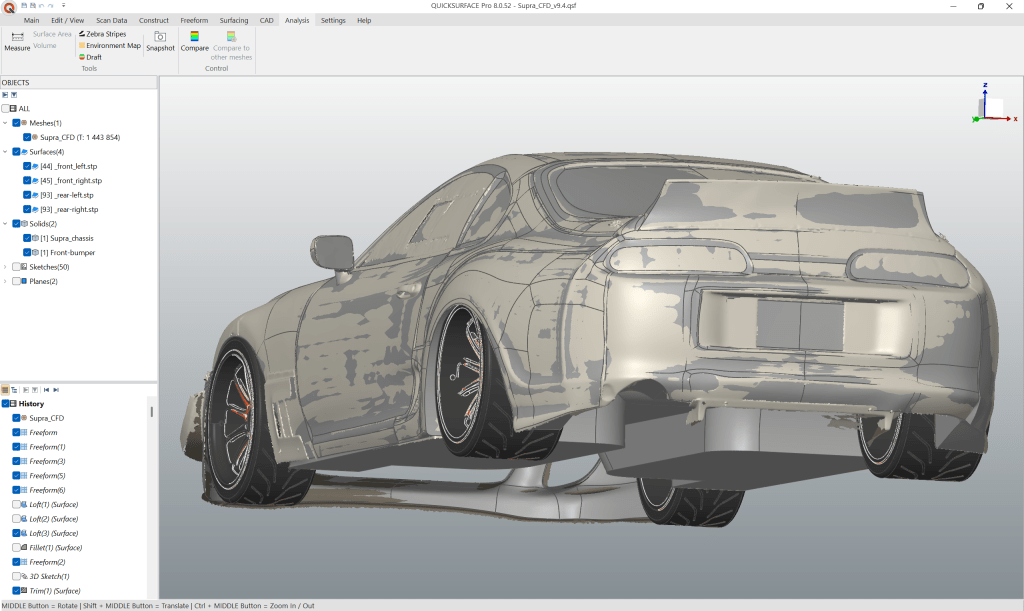The width and height of the screenshot is (1024, 611).
Task: Open the Compare to other meshes tool
Action: coord(230,46)
